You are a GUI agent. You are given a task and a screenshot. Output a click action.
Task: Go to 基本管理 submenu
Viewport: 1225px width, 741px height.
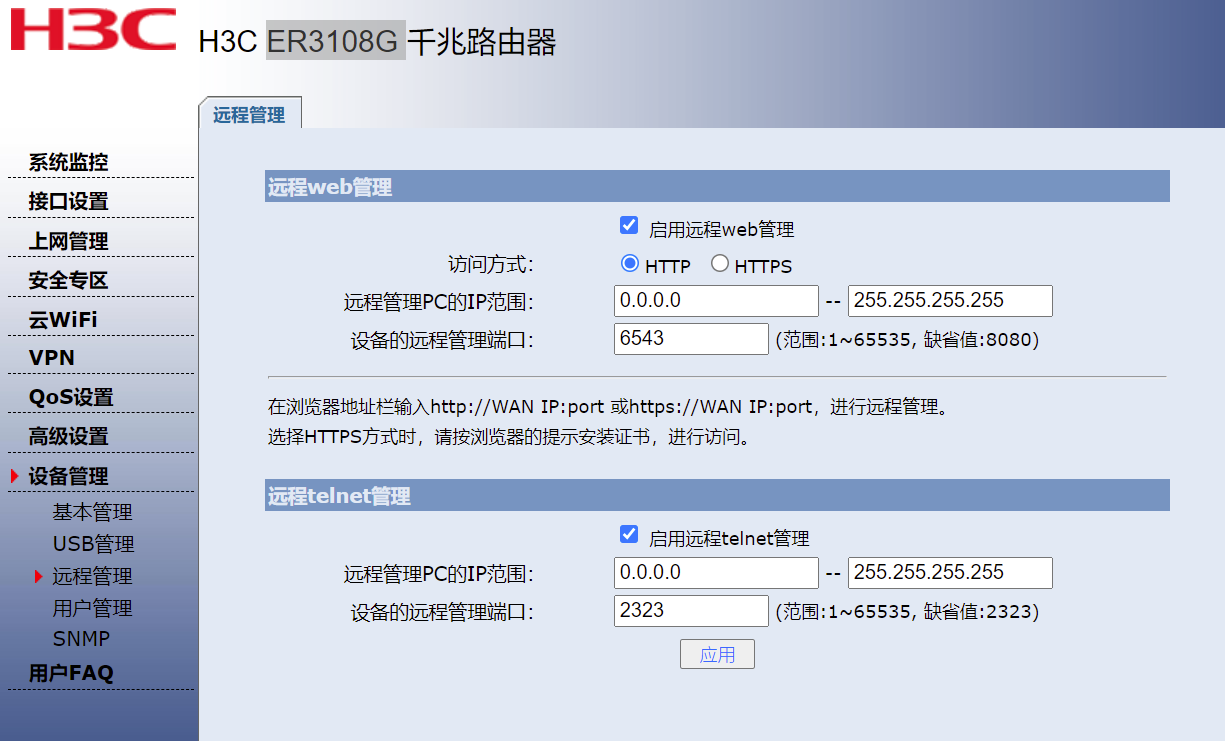click(x=93, y=513)
